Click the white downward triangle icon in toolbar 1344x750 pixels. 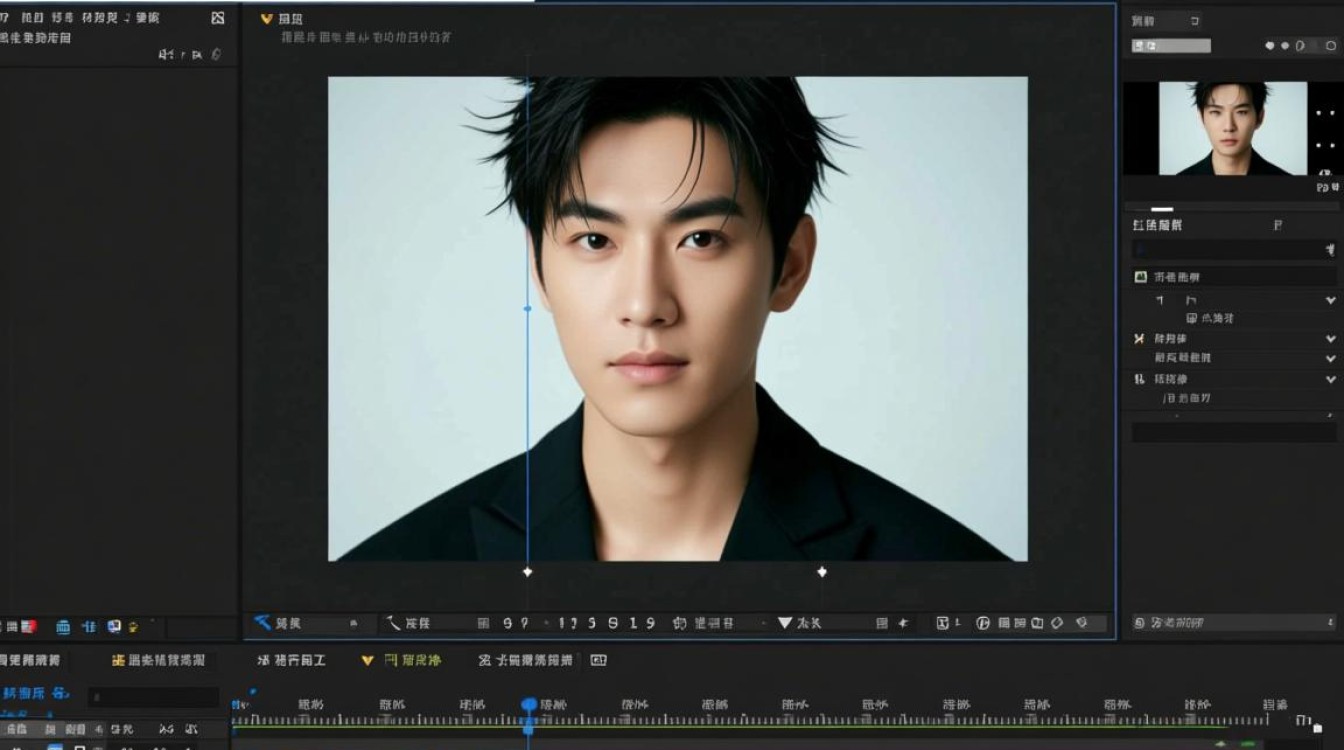[x=785, y=623]
